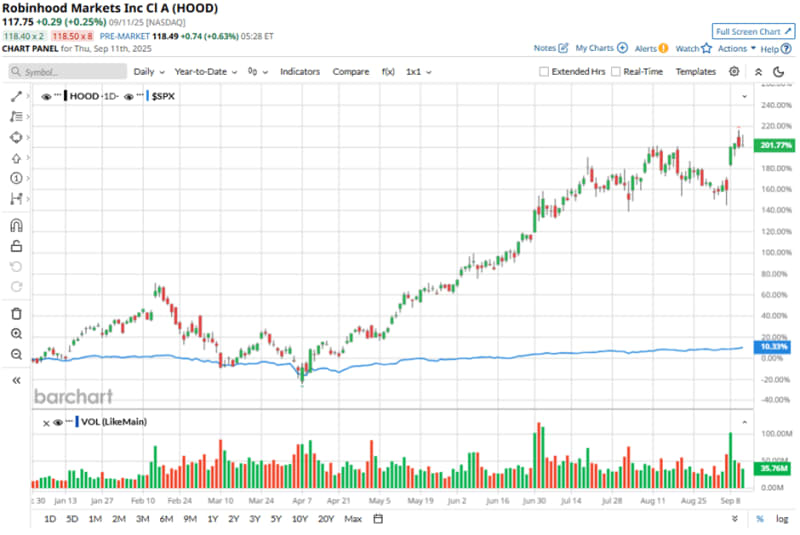Select the trend line drawing tool
This screenshot has height=535, width=800.
pyautogui.click(x=16, y=97)
